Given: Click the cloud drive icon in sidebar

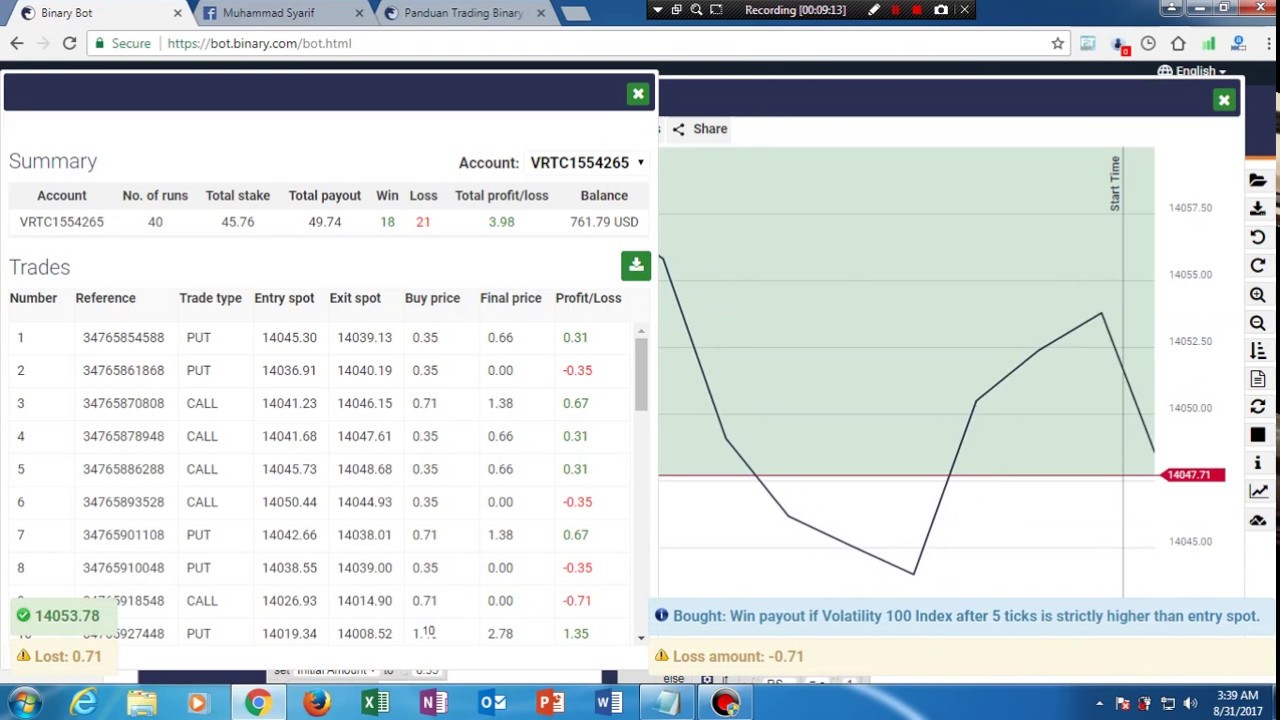Looking at the screenshot, I should (x=1258, y=520).
